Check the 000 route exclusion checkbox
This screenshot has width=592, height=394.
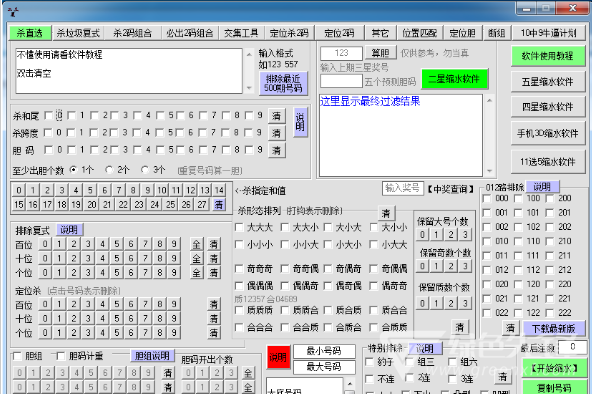[x=487, y=199]
